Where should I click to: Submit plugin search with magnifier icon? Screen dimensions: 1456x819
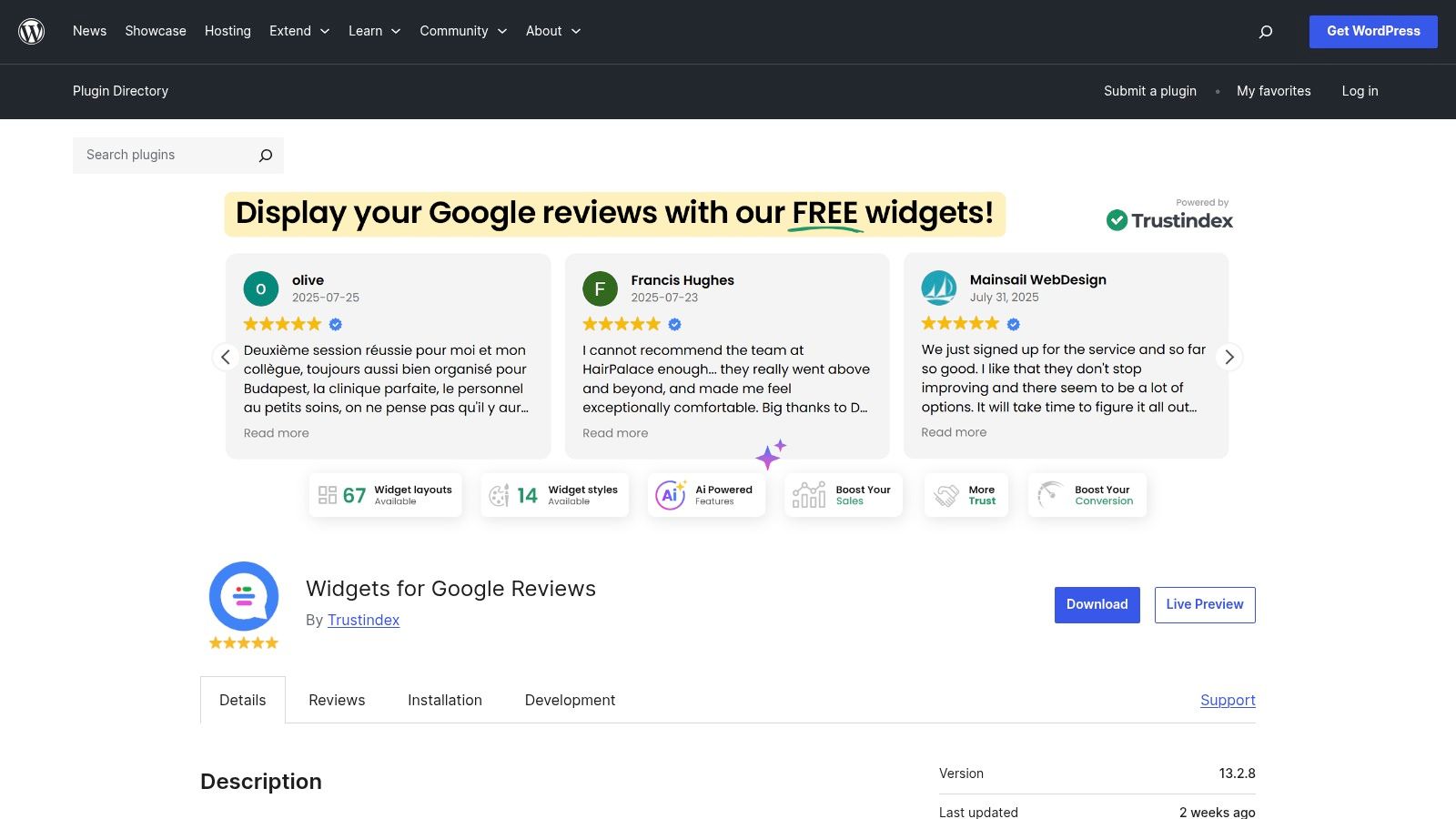click(x=265, y=156)
